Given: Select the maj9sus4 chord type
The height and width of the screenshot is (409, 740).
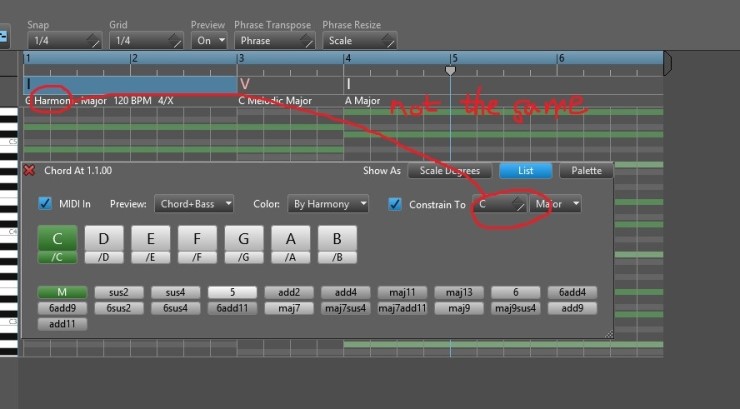Looking at the screenshot, I should coord(515,308).
